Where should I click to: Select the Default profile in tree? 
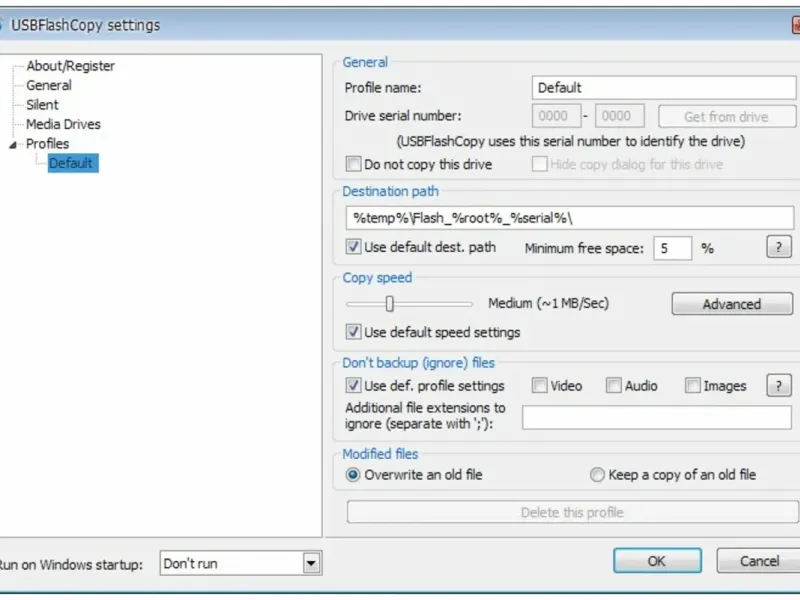[x=73, y=163]
